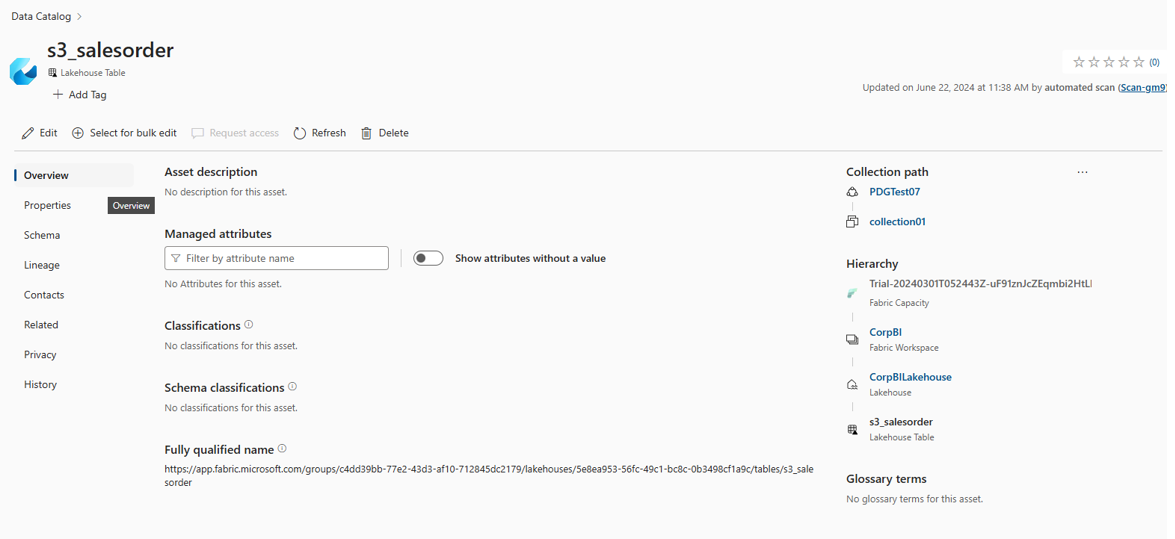Click the Glossary terms heading
The height and width of the screenshot is (539, 1175).
click(x=886, y=479)
